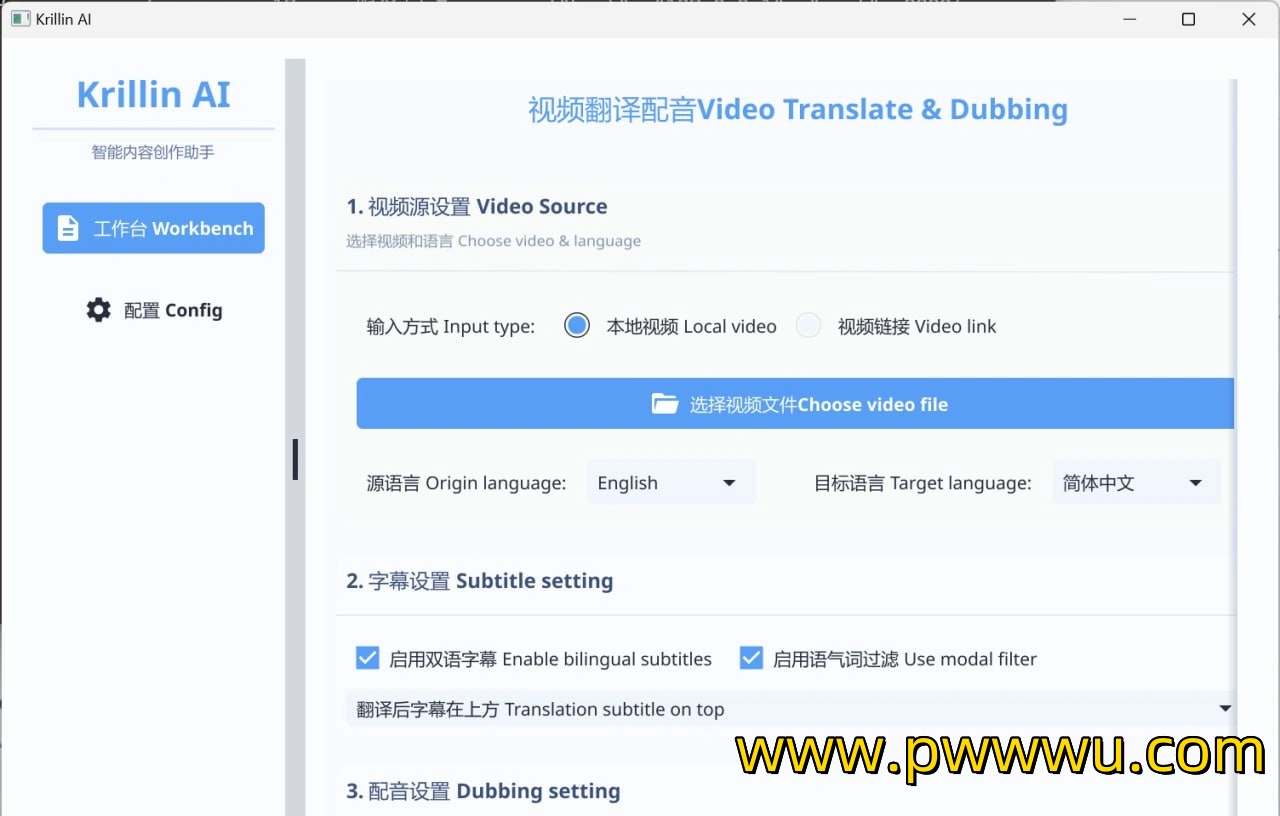Click the folder icon on Choose video file

point(665,404)
